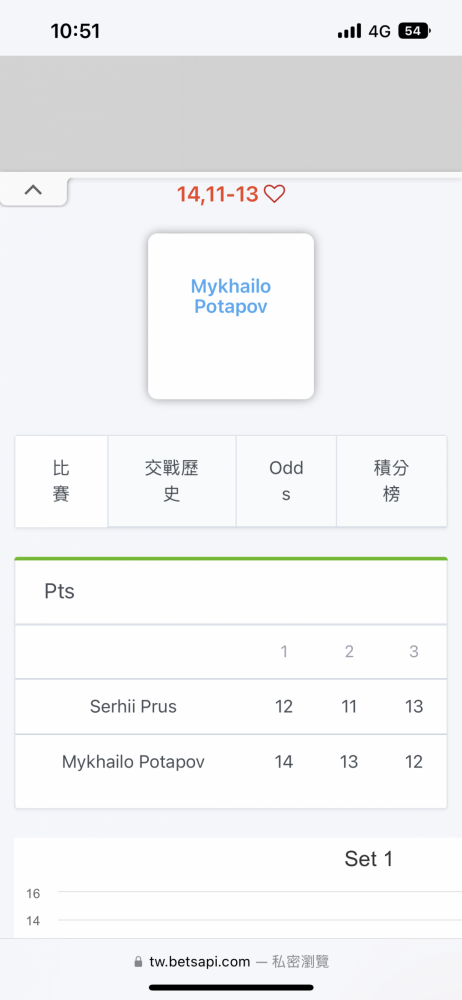Viewport: 462px width, 1000px height.
Task: Click the red 14,11-13 score text
Action: pyautogui.click(x=217, y=194)
